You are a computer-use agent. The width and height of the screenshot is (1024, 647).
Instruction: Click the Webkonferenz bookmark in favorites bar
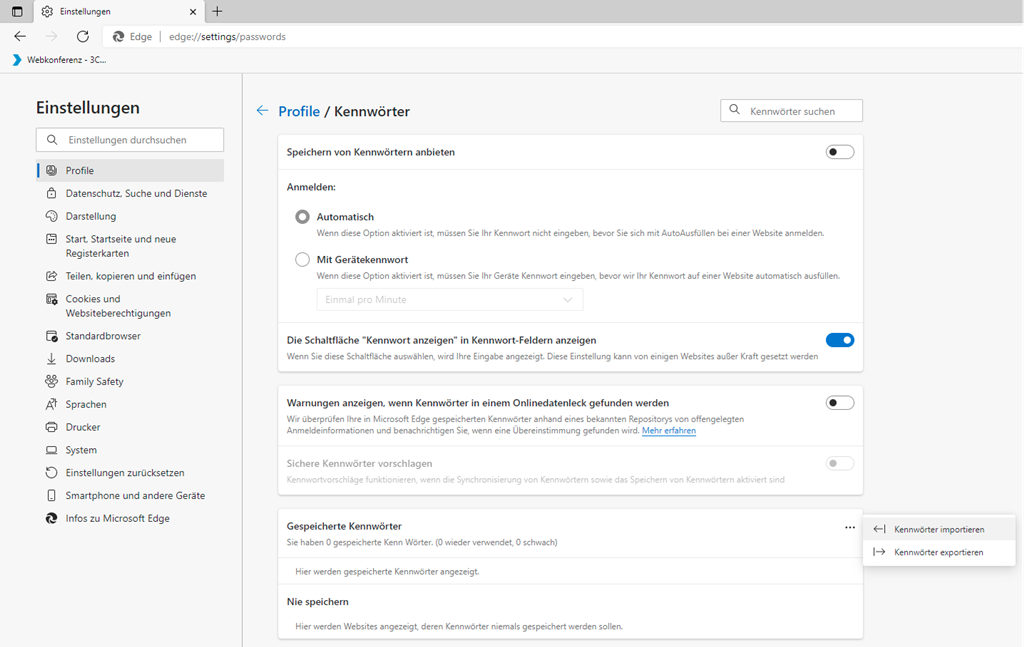coord(59,60)
